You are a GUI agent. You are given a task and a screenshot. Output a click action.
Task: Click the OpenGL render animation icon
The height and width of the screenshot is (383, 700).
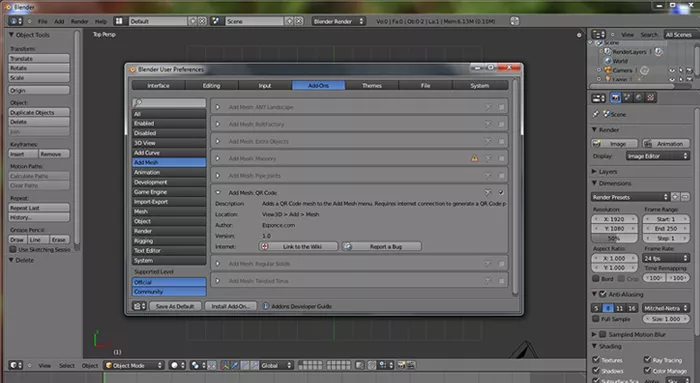pos(411,365)
